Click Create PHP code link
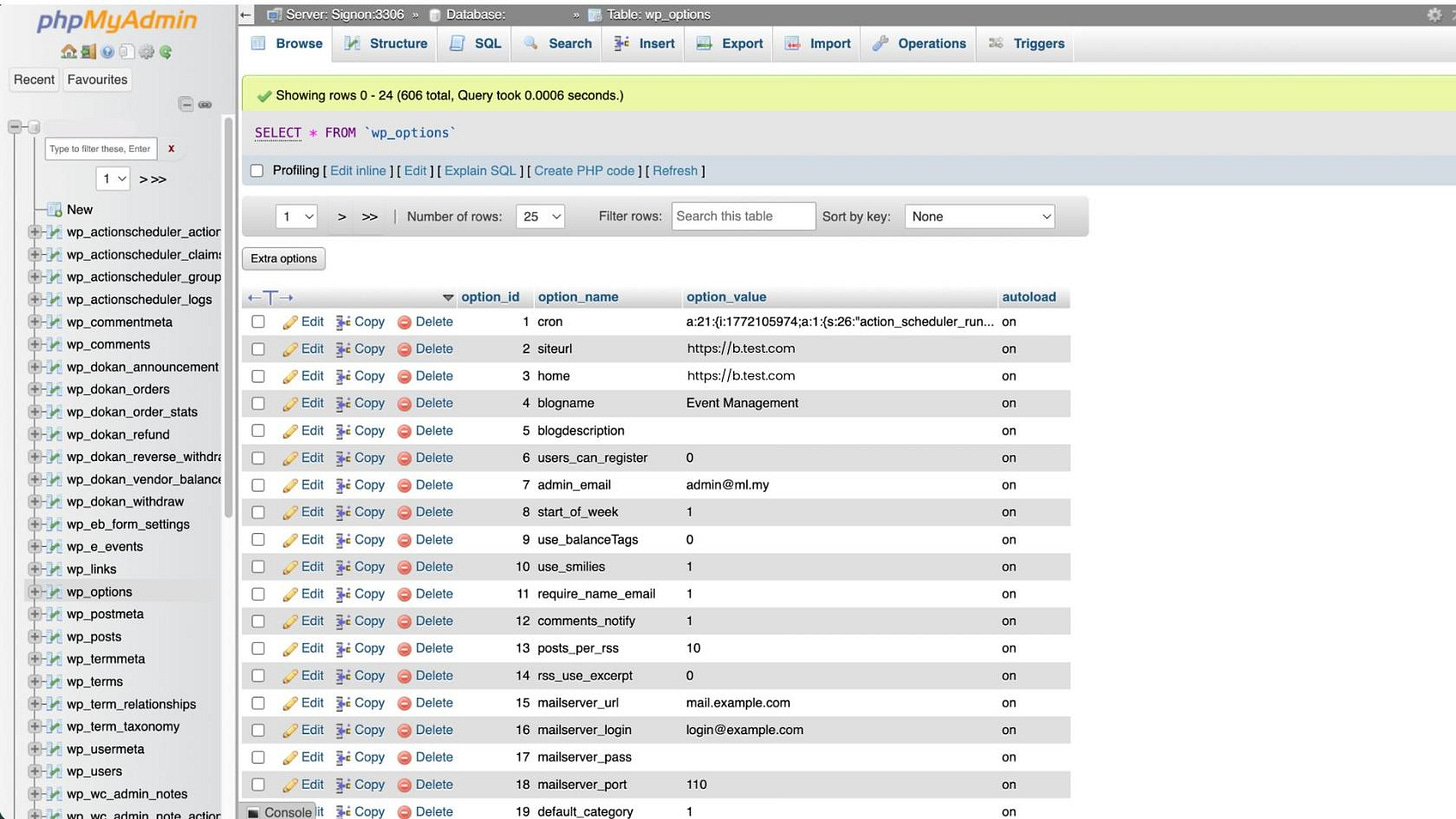This screenshot has width=1456, height=819. tap(584, 171)
